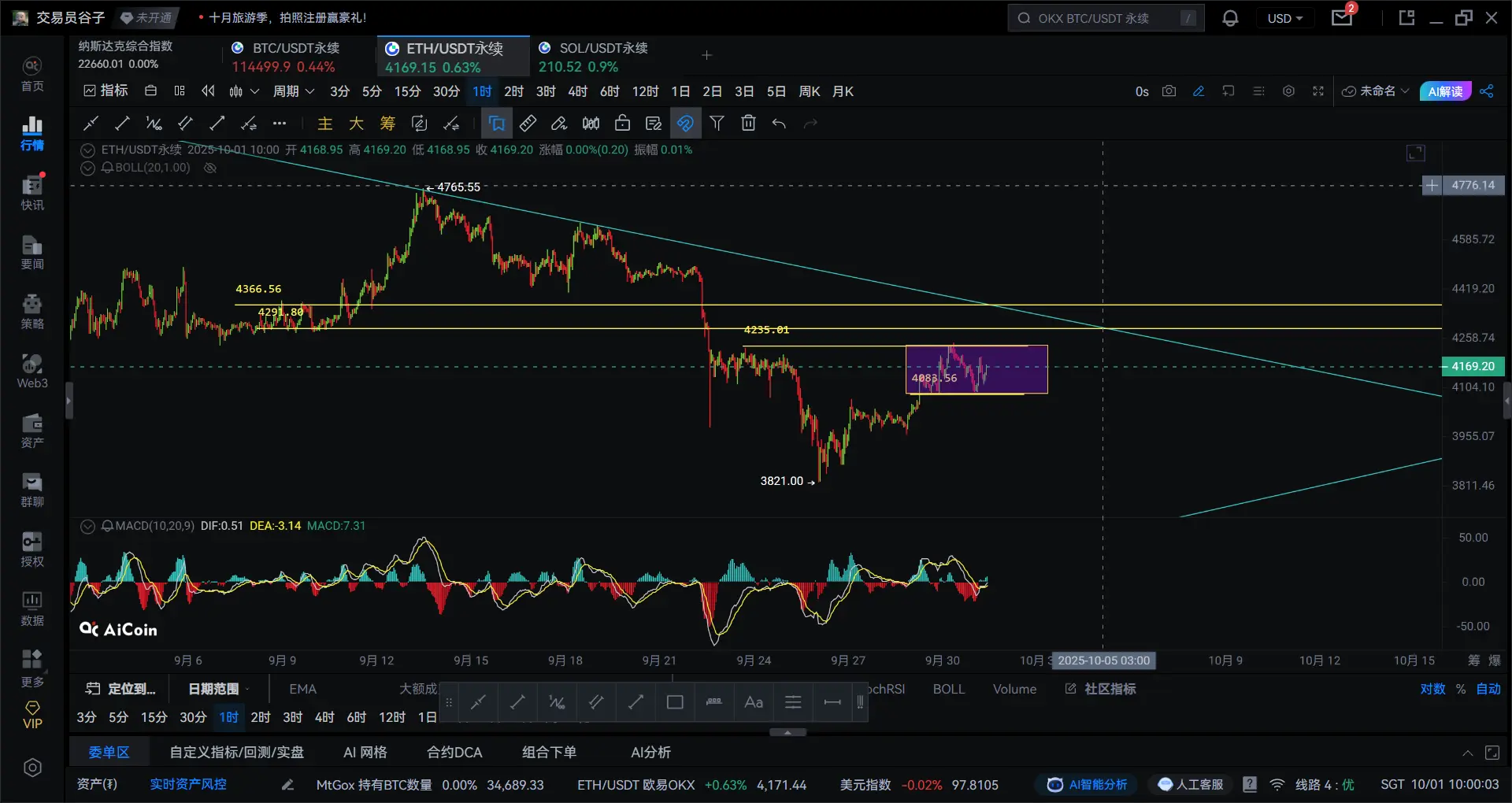Select the rectangle shape in floating toolbar
Screen dimensions: 1512x803
pyautogui.click(x=675, y=702)
